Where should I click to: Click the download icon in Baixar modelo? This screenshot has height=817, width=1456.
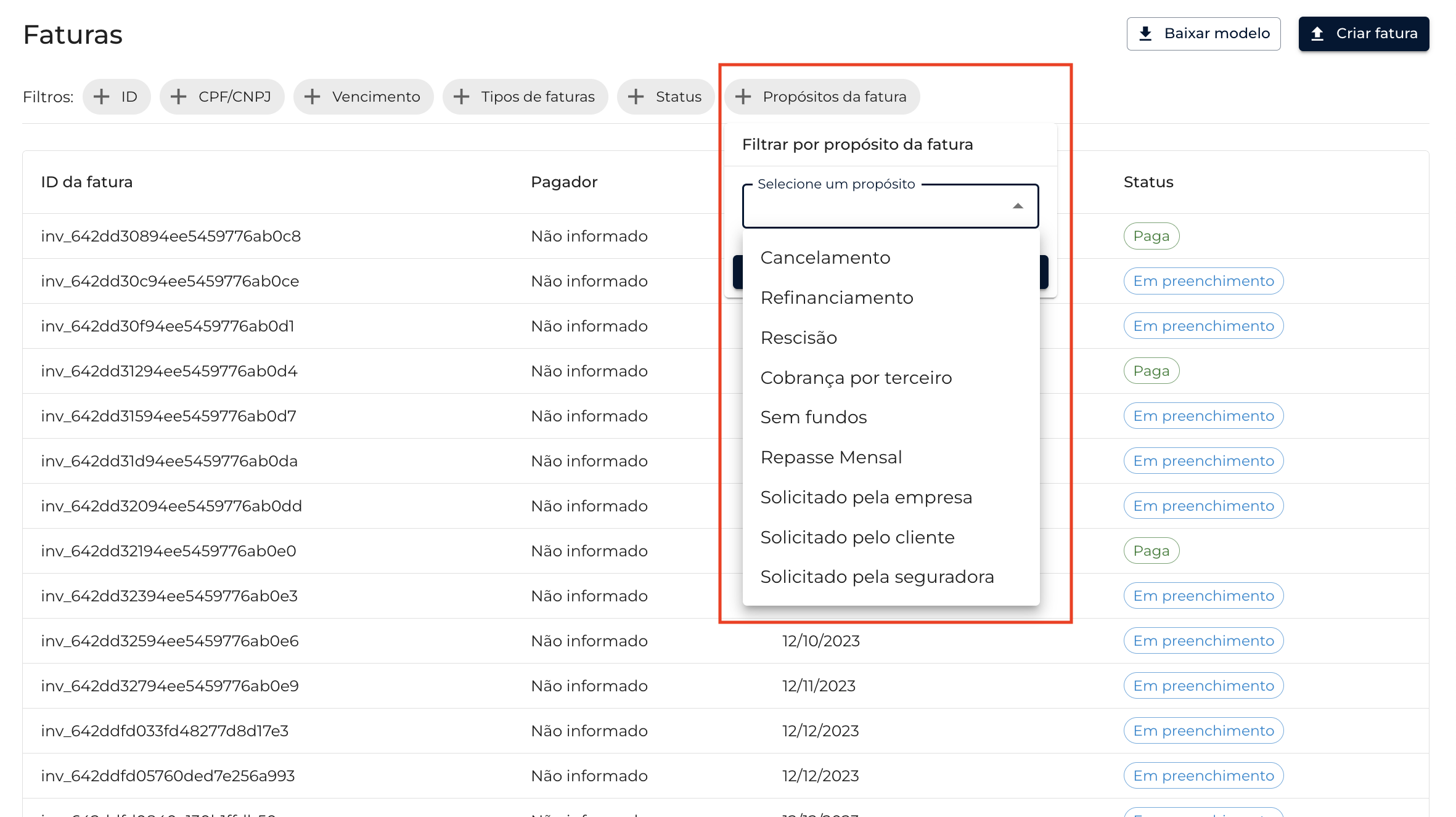pyautogui.click(x=1145, y=33)
